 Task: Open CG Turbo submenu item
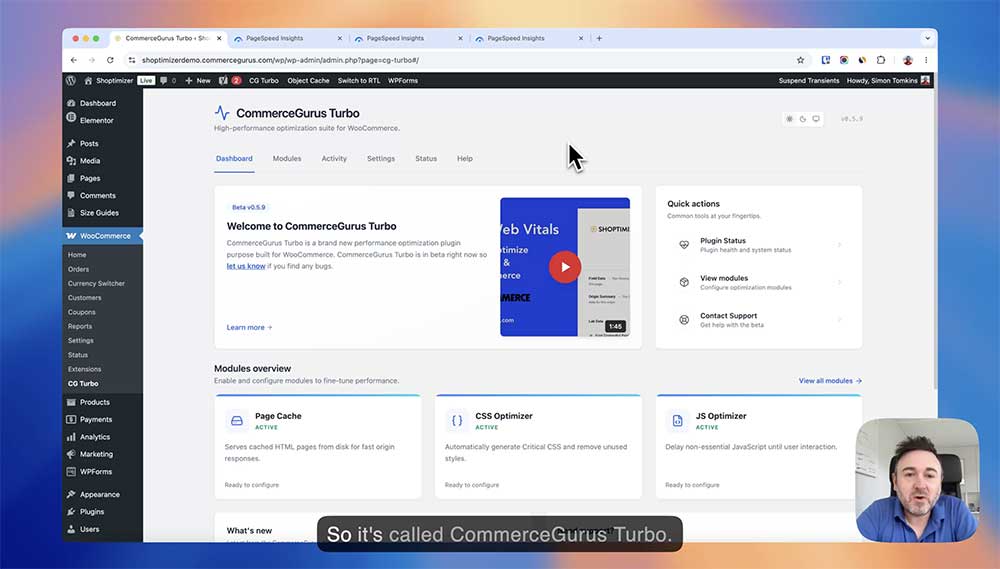pos(83,383)
